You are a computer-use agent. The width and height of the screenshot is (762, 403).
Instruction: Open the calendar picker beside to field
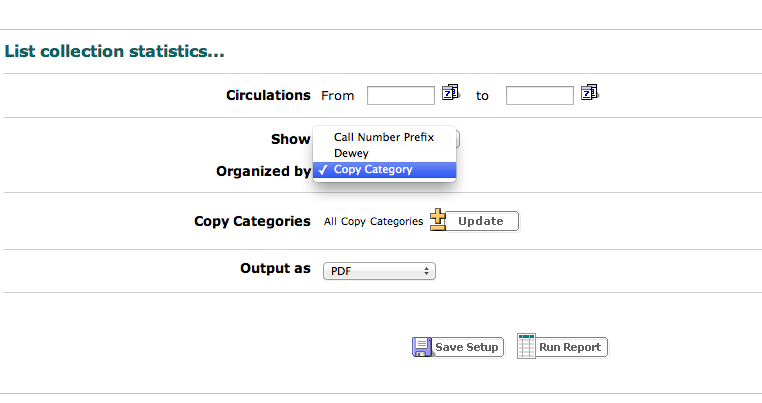pos(589,93)
